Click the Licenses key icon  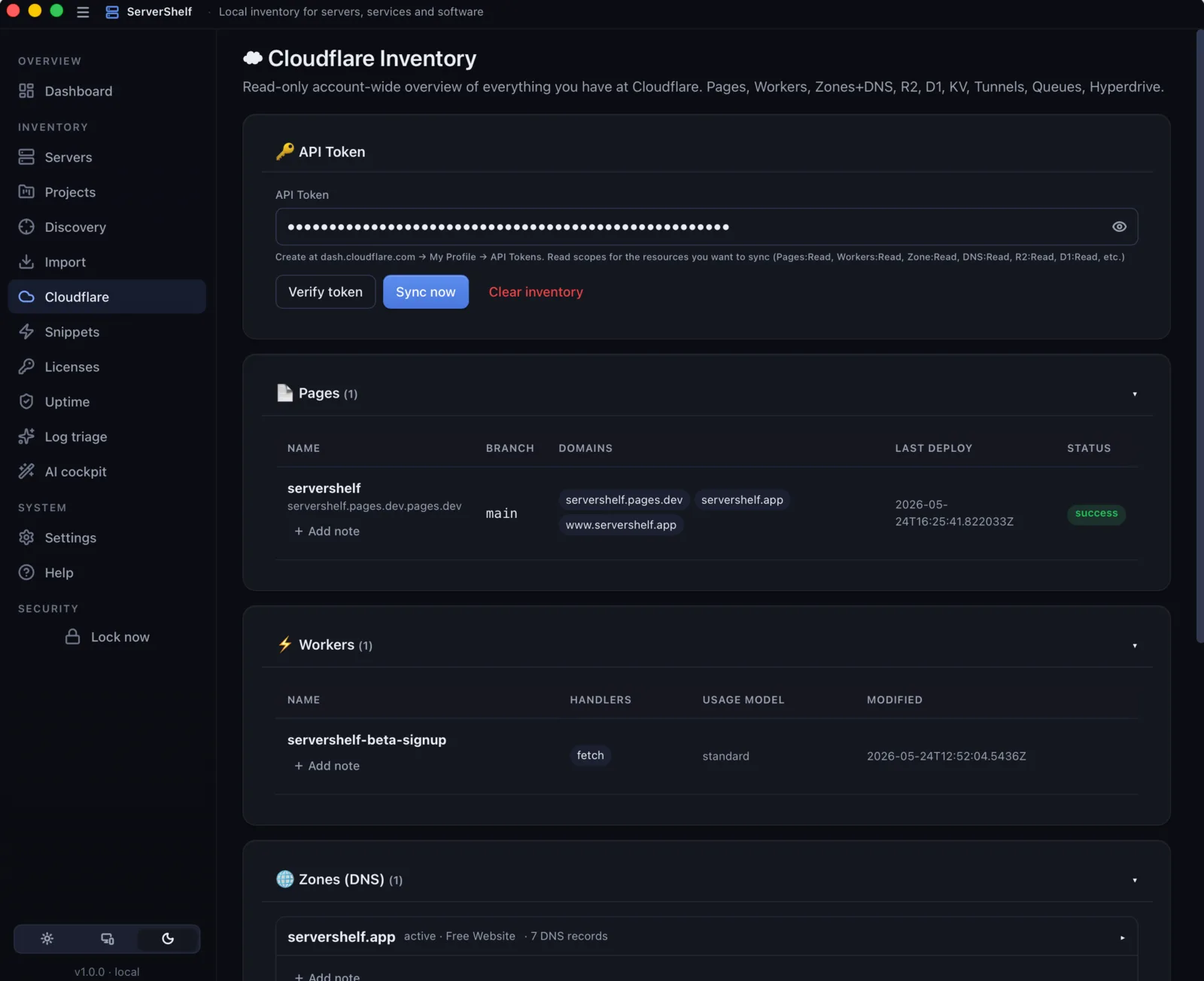click(26, 367)
